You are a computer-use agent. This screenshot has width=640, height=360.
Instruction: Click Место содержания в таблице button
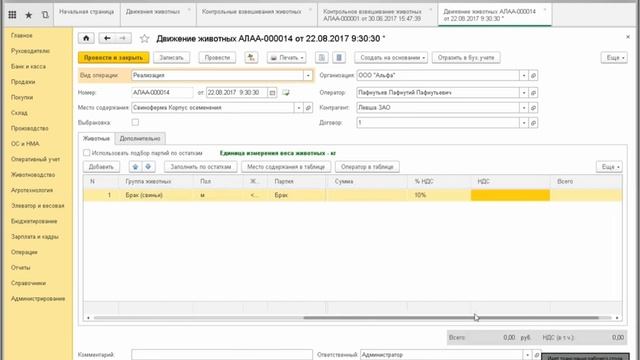pos(286,167)
